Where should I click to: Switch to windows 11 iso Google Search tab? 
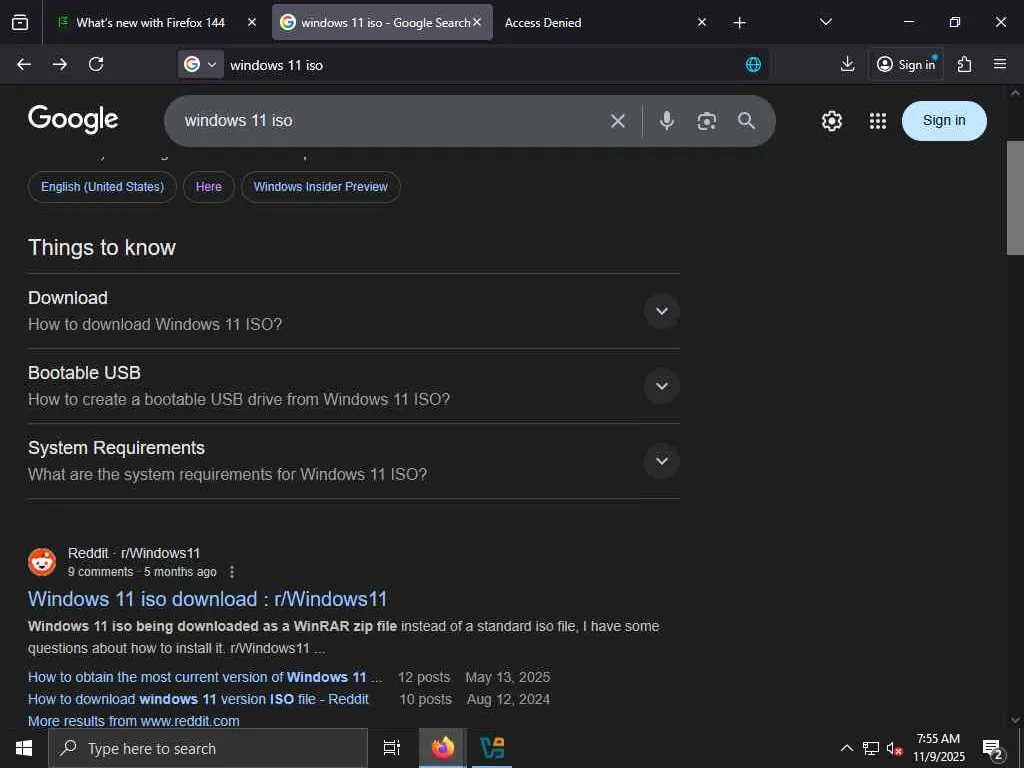pyautogui.click(x=382, y=22)
